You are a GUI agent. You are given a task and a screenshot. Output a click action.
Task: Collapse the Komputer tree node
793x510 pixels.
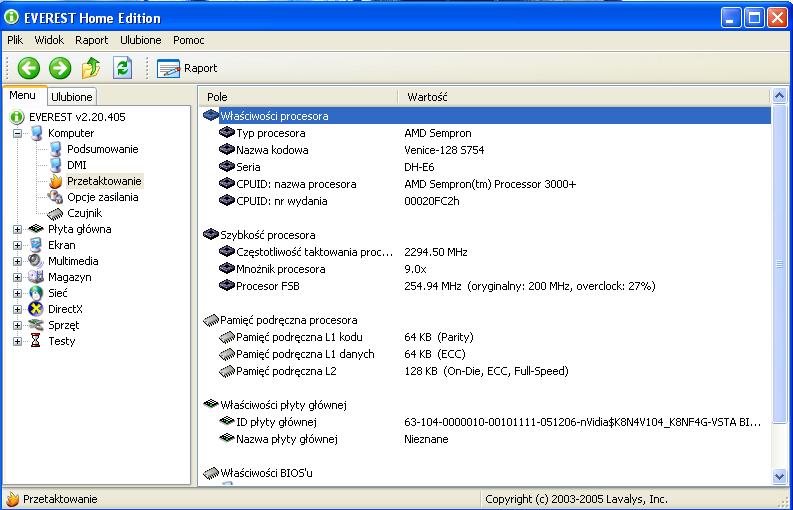[x=17, y=133]
